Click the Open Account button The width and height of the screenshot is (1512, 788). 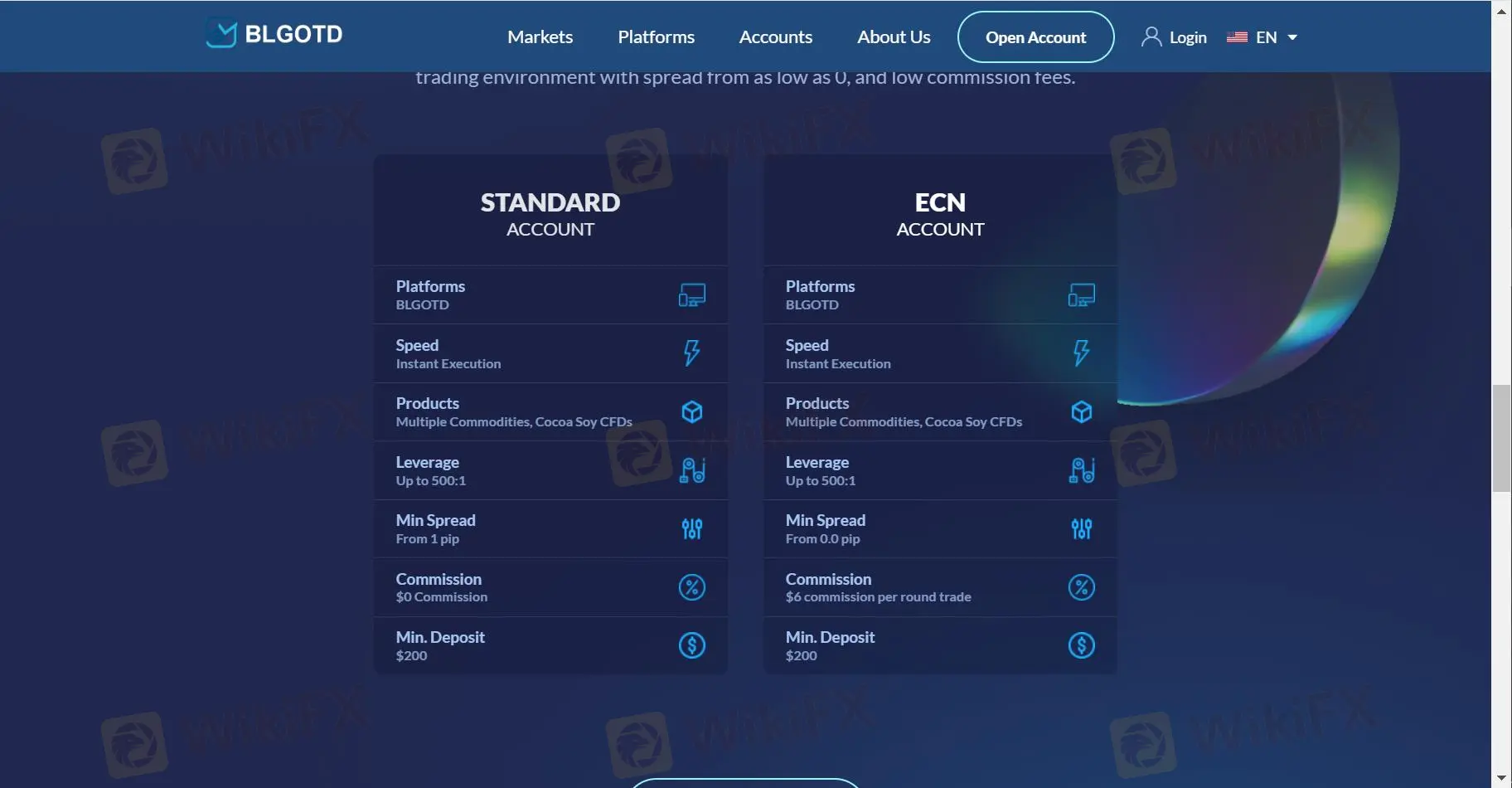click(x=1035, y=36)
